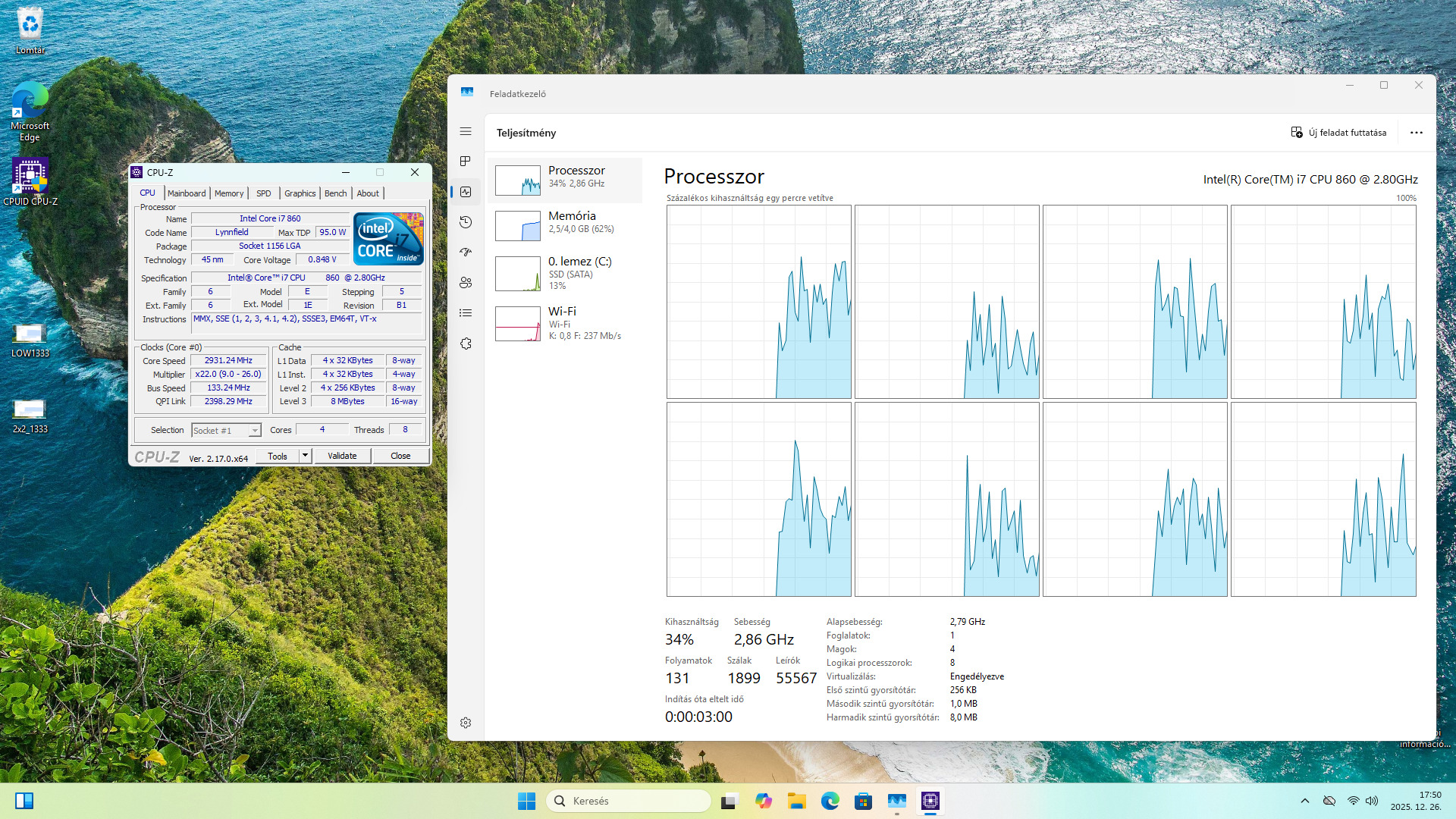The image size is (1456, 819).
Task: Open Startup apps icon in sidebar
Action: (x=466, y=253)
